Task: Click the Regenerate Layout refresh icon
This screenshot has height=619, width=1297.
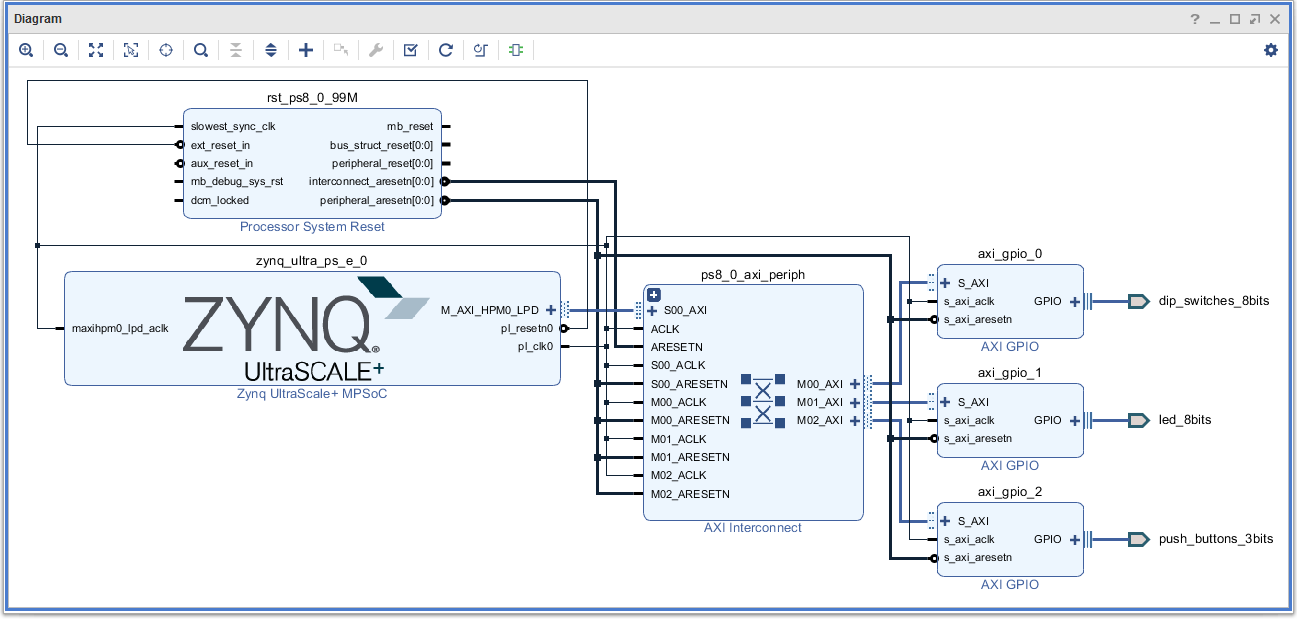Action: click(446, 50)
